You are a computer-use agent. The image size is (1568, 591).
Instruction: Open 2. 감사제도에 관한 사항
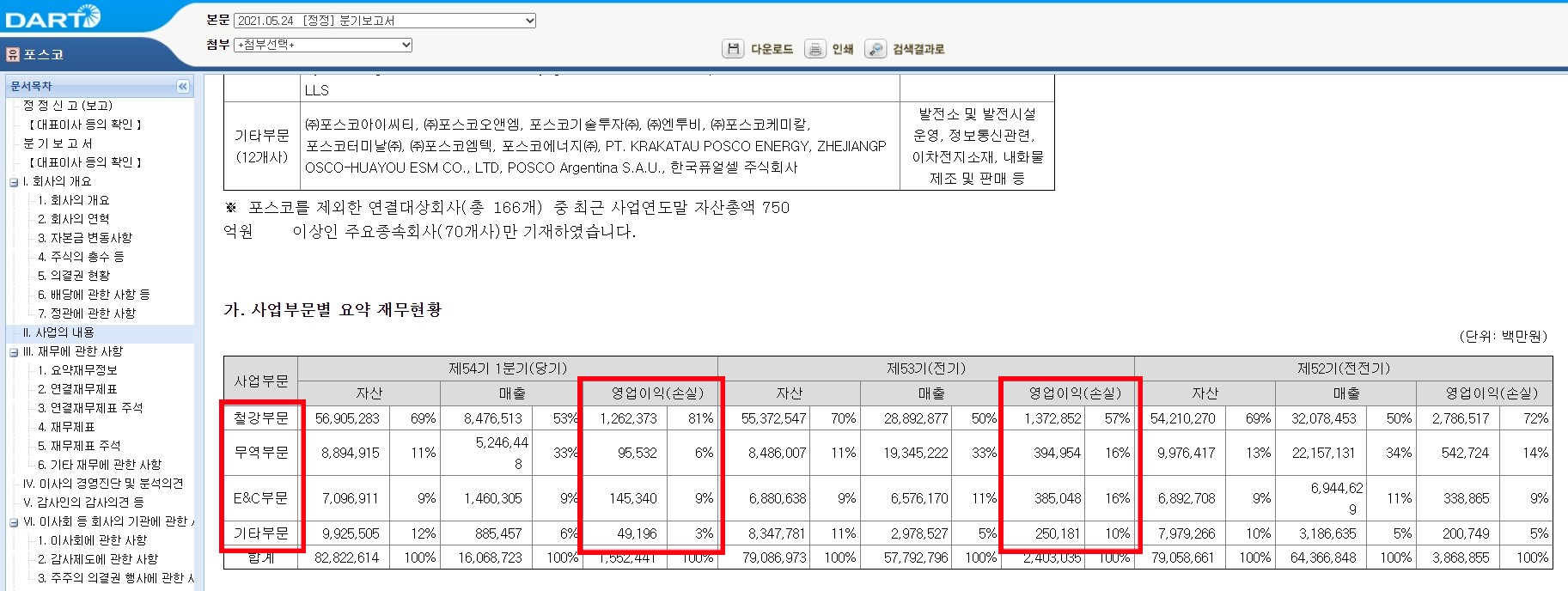coord(98,559)
